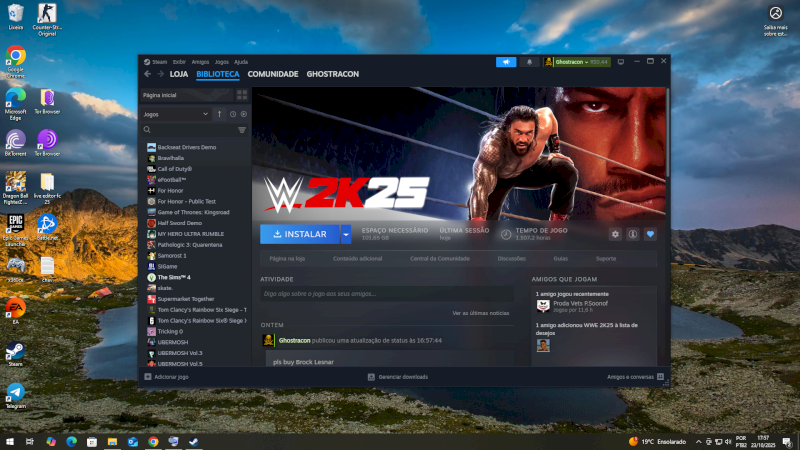
Task: Open File Explorer from taskbar
Action: tap(112, 441)
